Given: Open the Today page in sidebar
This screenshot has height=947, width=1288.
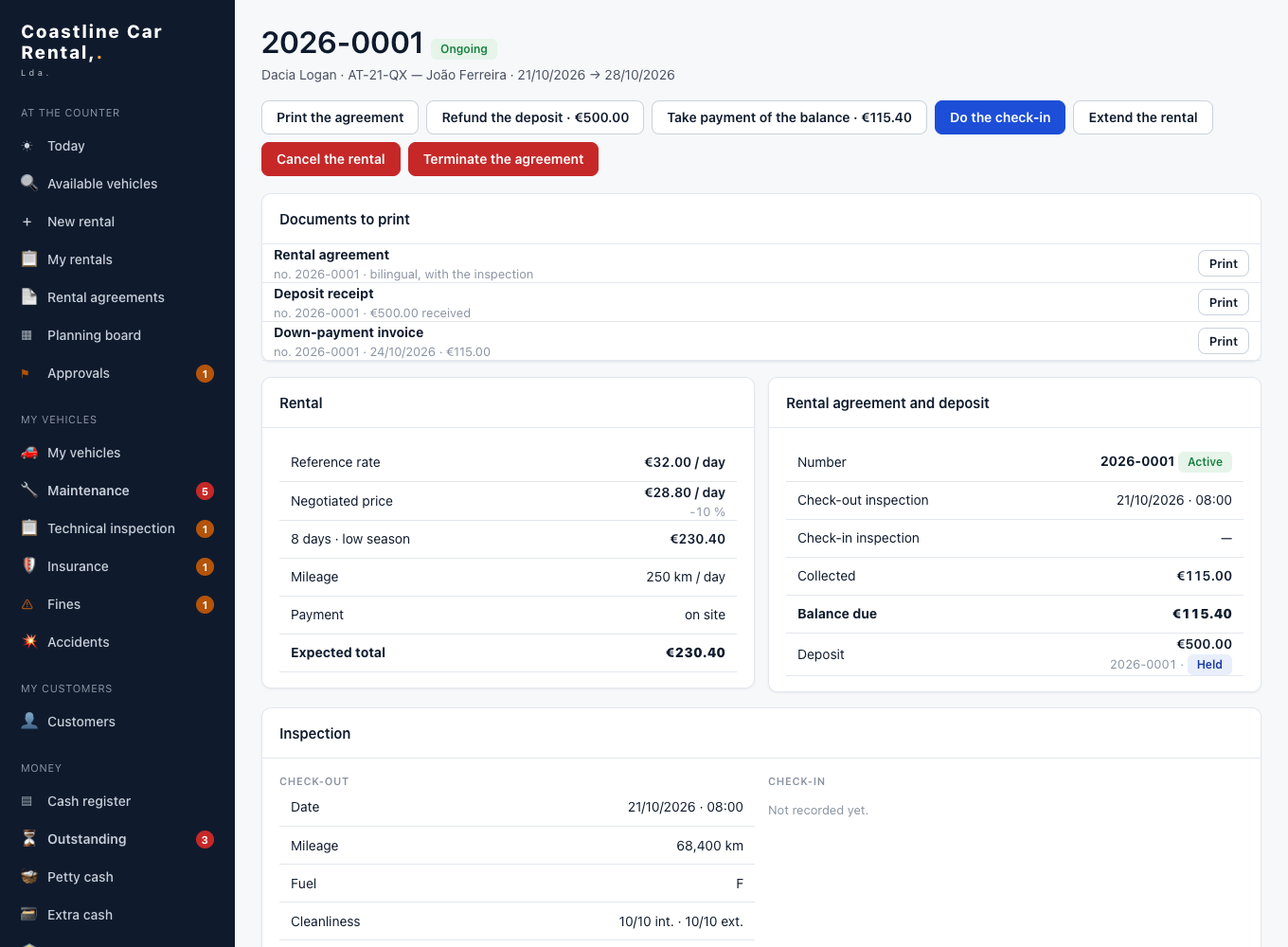Looking at the screenshot, I should [x=117, y=146].
